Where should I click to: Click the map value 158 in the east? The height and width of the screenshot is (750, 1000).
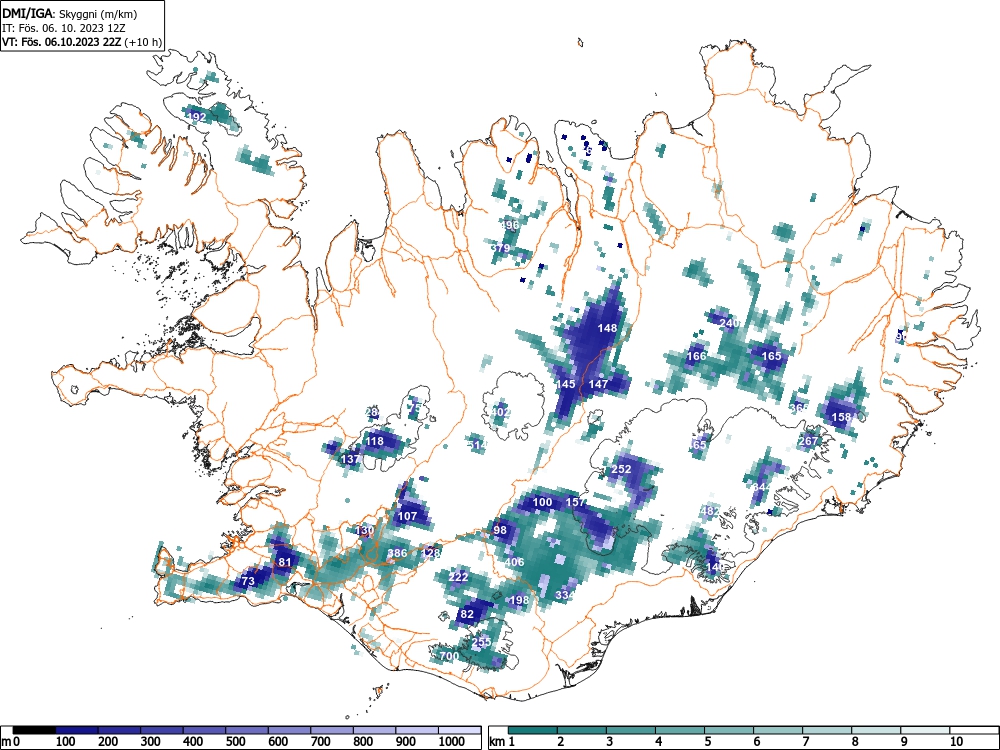click(x=841, y=417)
